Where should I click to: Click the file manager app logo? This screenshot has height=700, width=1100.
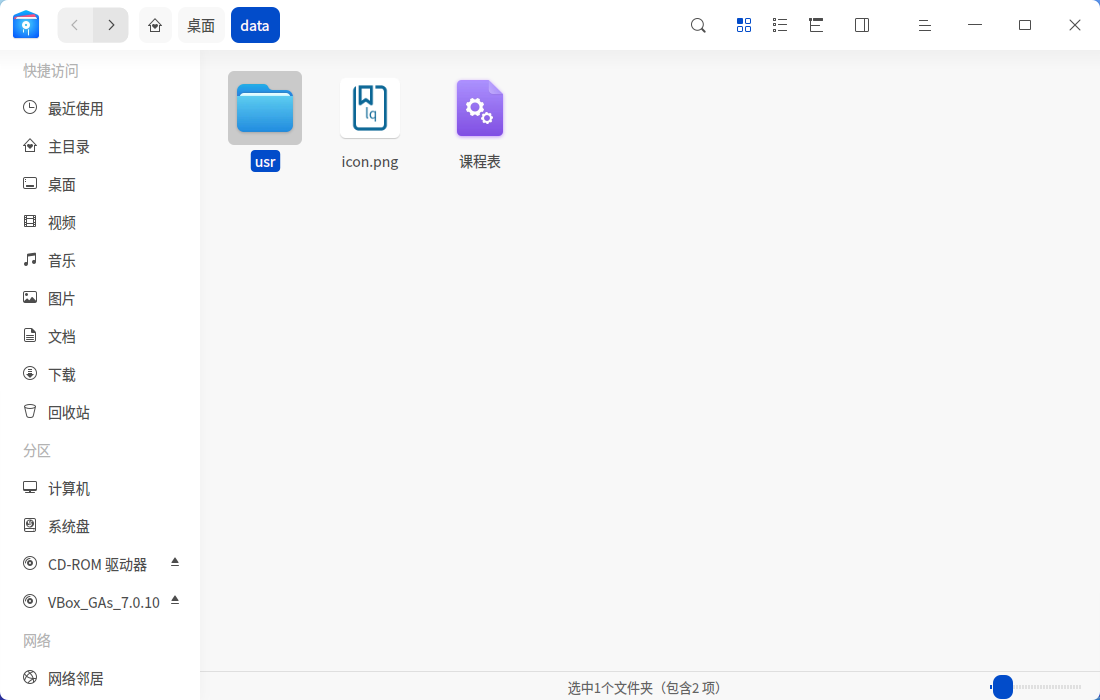tap(26, 25)
